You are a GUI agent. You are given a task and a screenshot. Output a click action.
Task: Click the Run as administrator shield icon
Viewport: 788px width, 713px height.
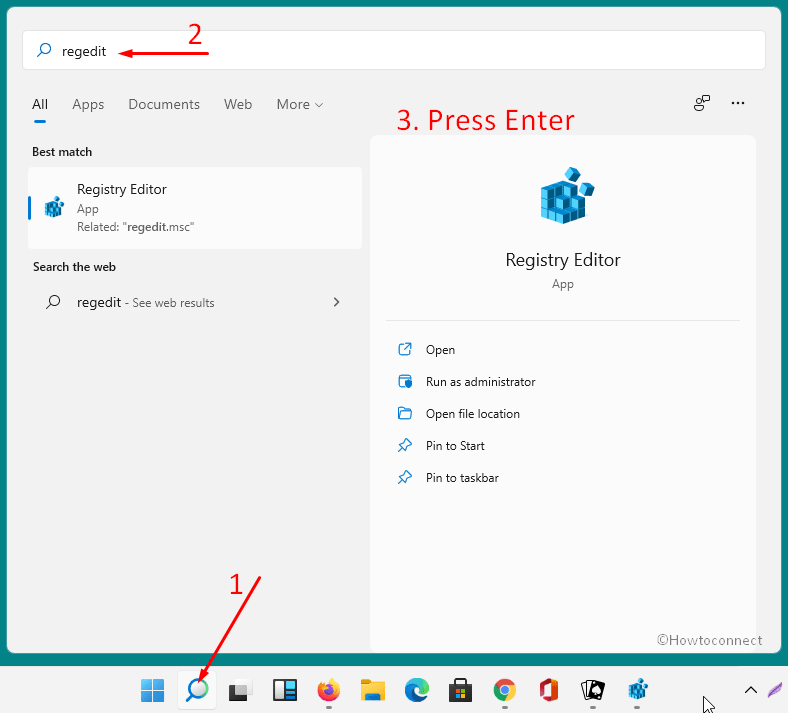click(x=405, y=381)
